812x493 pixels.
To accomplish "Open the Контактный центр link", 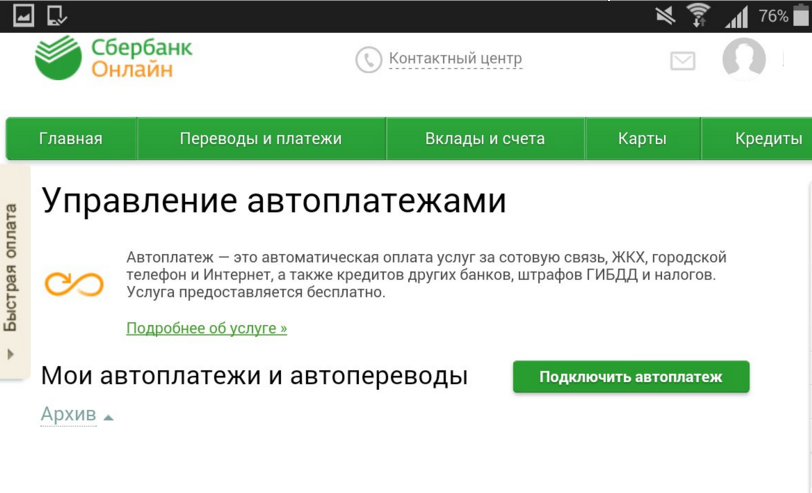I will 455,59.
